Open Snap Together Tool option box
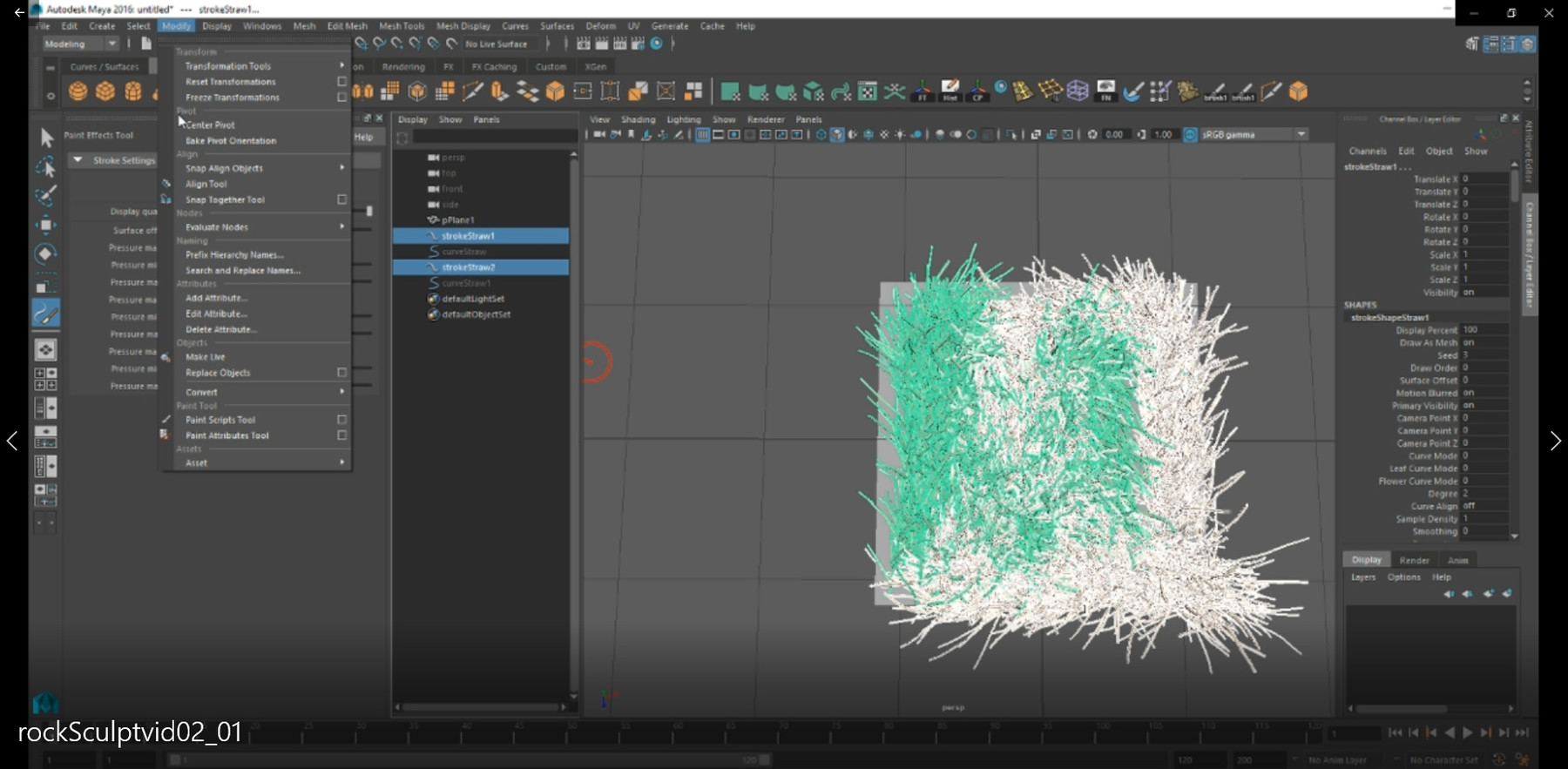This screenshot has height=769, width=1568. click(341, 199)
